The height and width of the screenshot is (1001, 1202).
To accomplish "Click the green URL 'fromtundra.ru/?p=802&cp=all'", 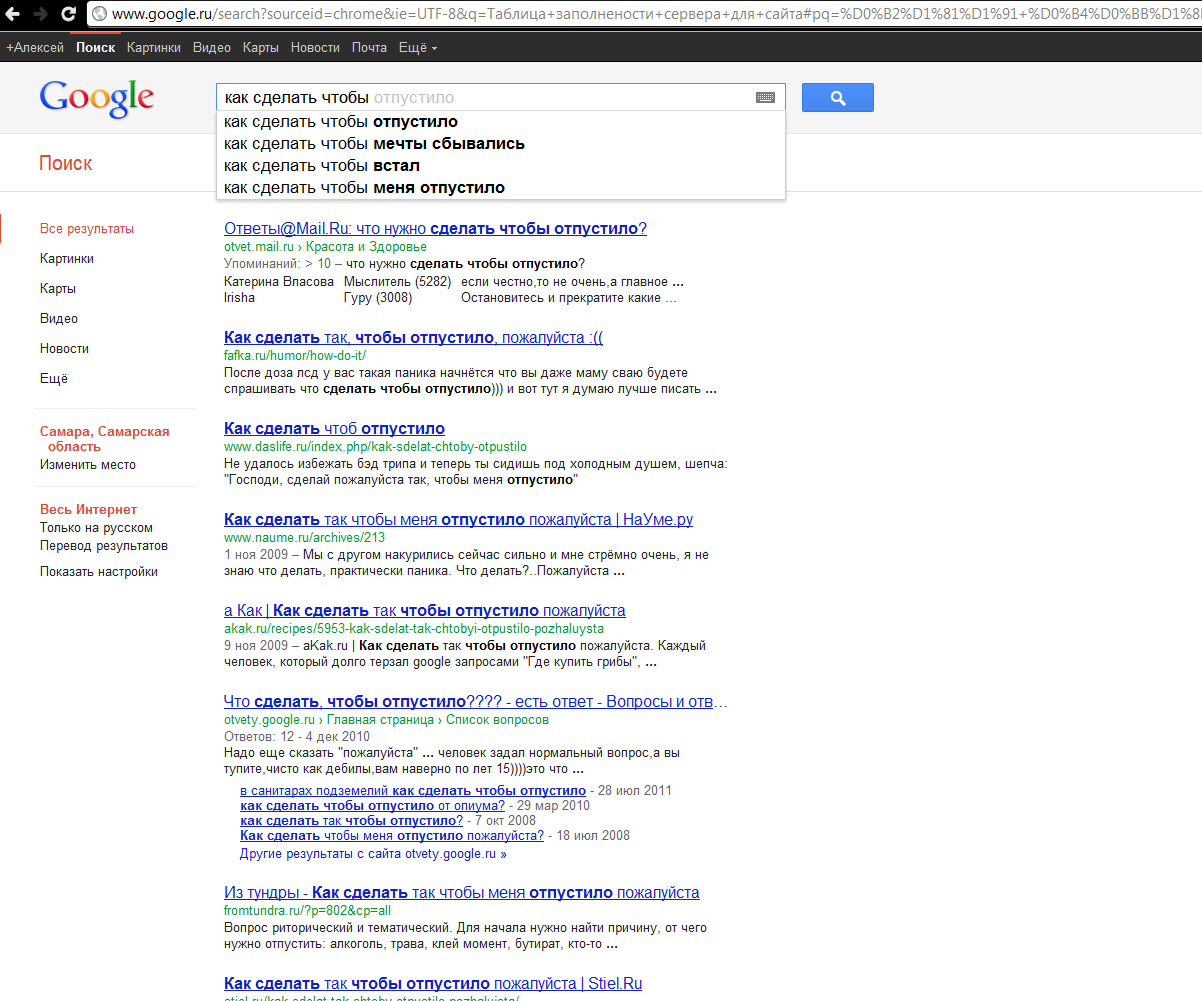I will [x=307, y=911].
